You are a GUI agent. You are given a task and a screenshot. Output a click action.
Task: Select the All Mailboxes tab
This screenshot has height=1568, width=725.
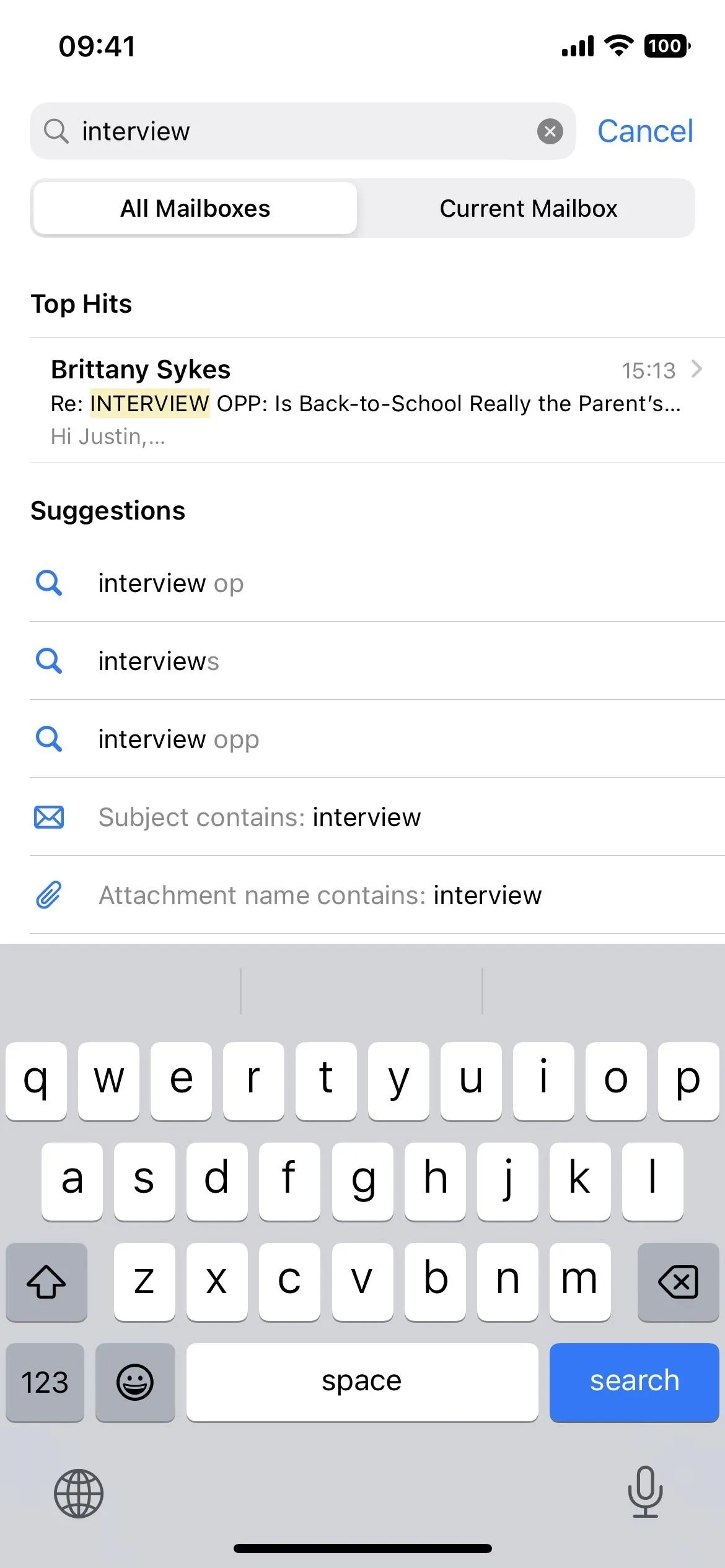click(x=195, y=208)
